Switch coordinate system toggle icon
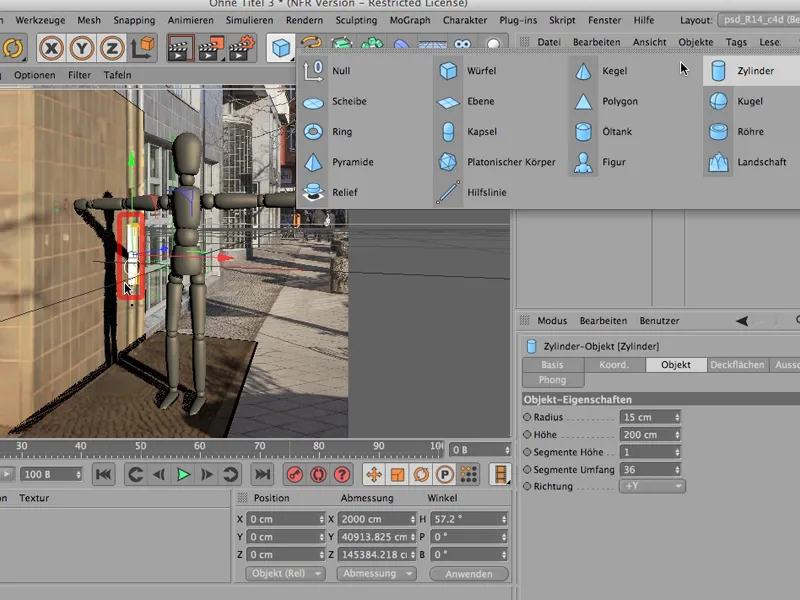The width and height of the screenshot is (800, 600). (142, 48)
